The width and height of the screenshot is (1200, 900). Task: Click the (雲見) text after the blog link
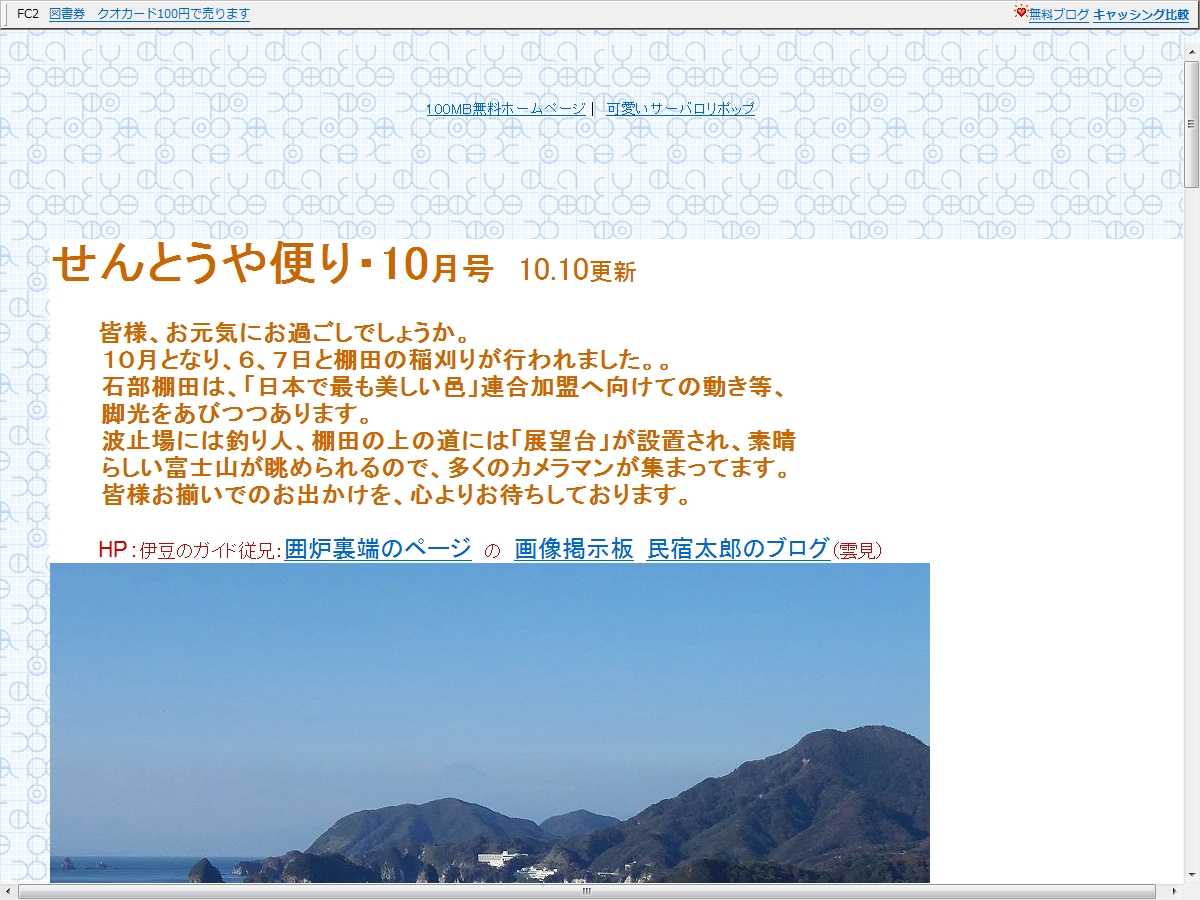(x=857, y=550)
